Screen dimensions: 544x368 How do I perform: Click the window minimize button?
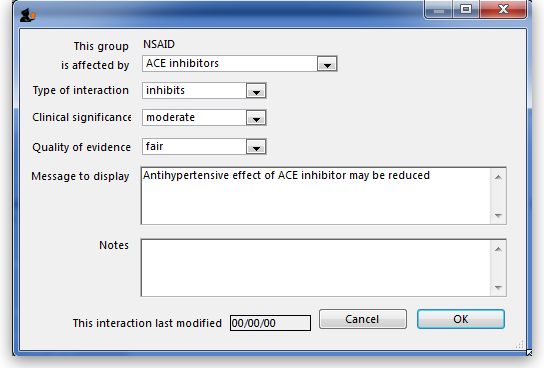pos(439,9)
